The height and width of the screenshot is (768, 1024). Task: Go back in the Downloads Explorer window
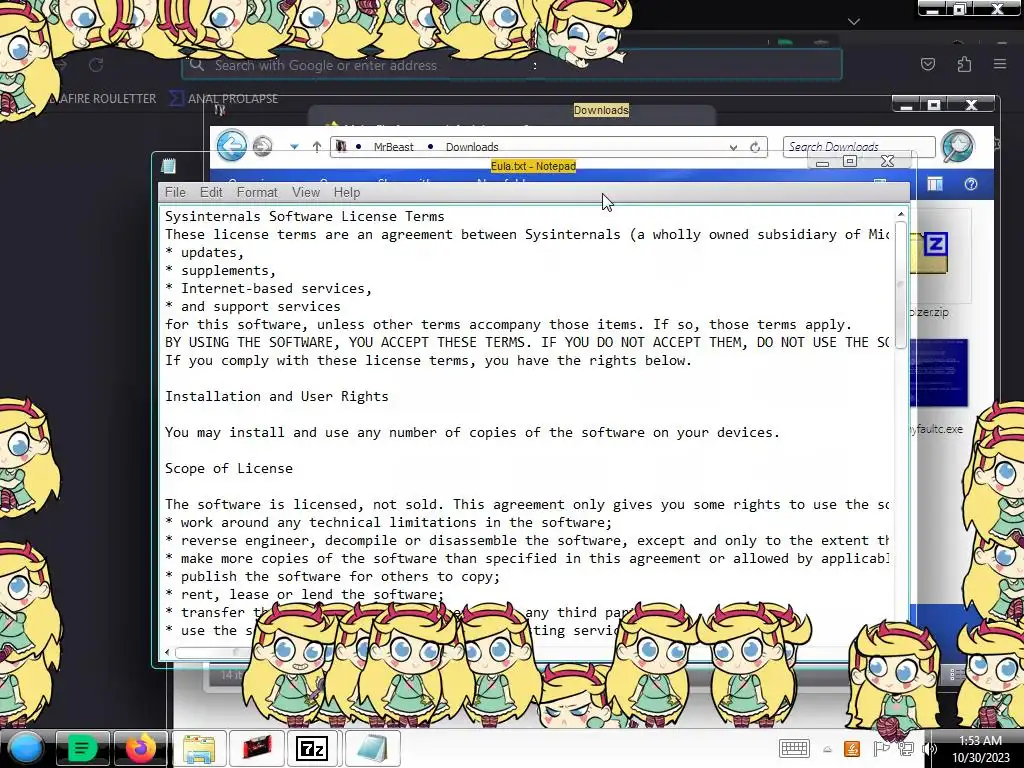(x=232, y=145)
